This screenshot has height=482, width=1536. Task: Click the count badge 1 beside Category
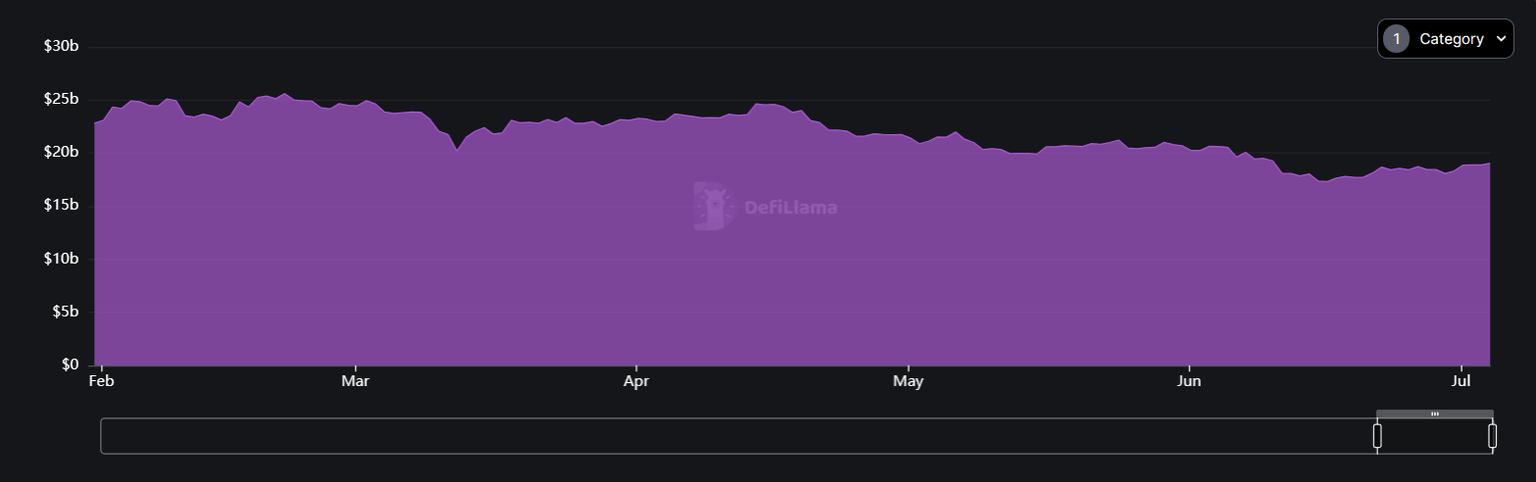1396,39
